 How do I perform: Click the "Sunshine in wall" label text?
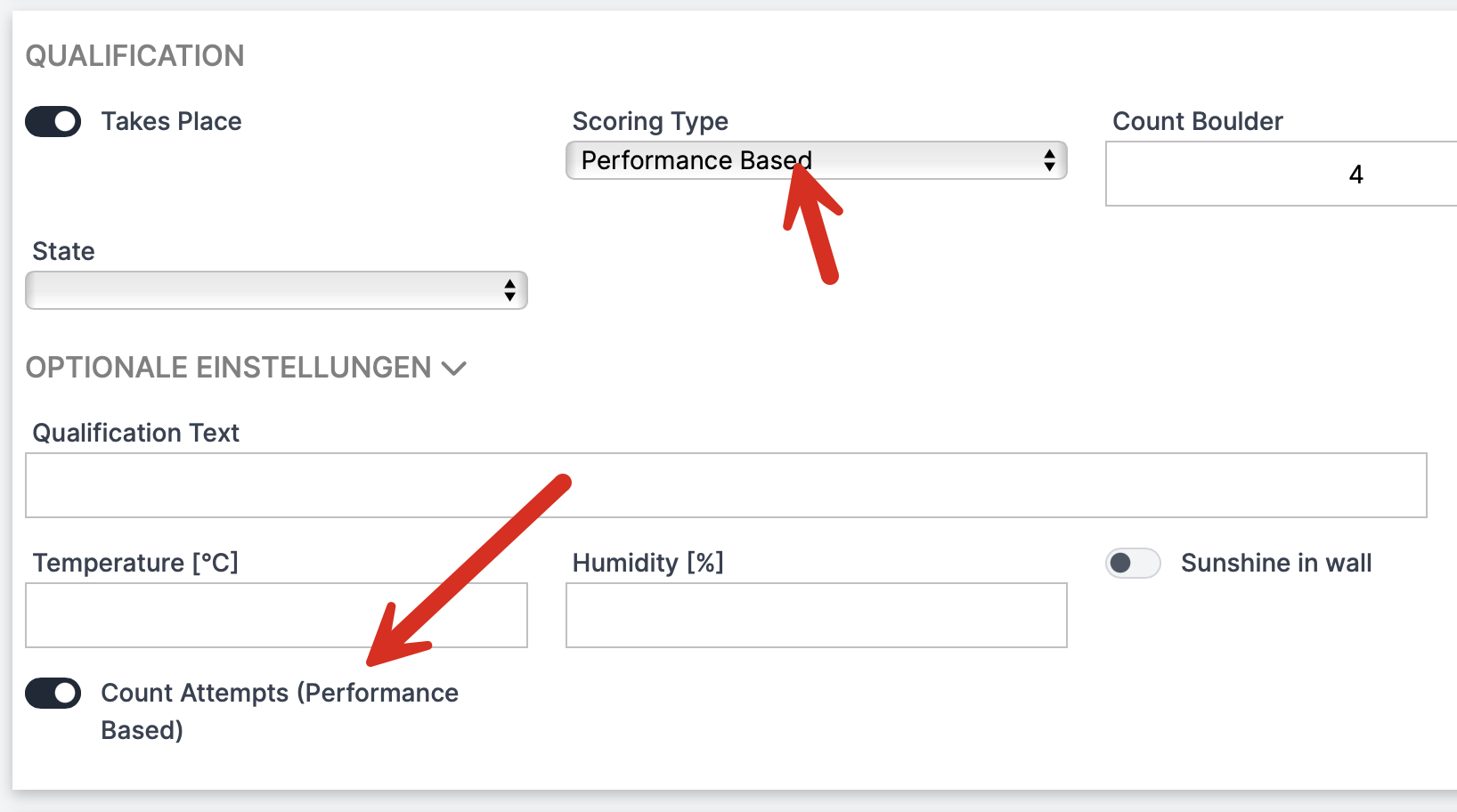coord(1275,564)
